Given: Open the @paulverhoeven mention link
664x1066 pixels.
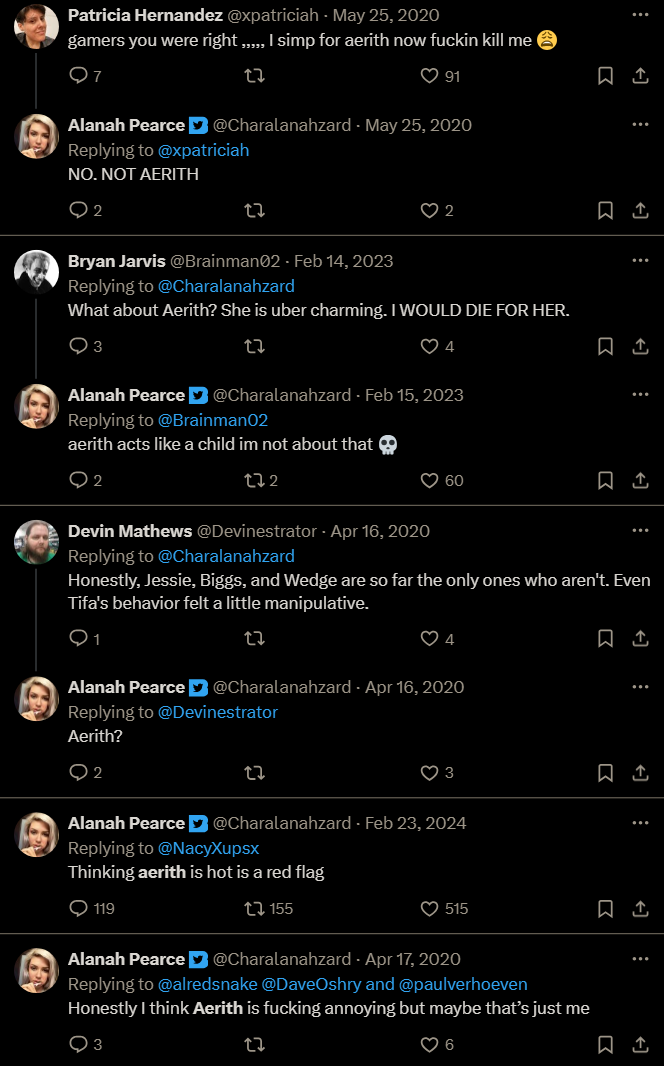Looking at the screenshot, I should pyautogui.click(x=463, y=984).
